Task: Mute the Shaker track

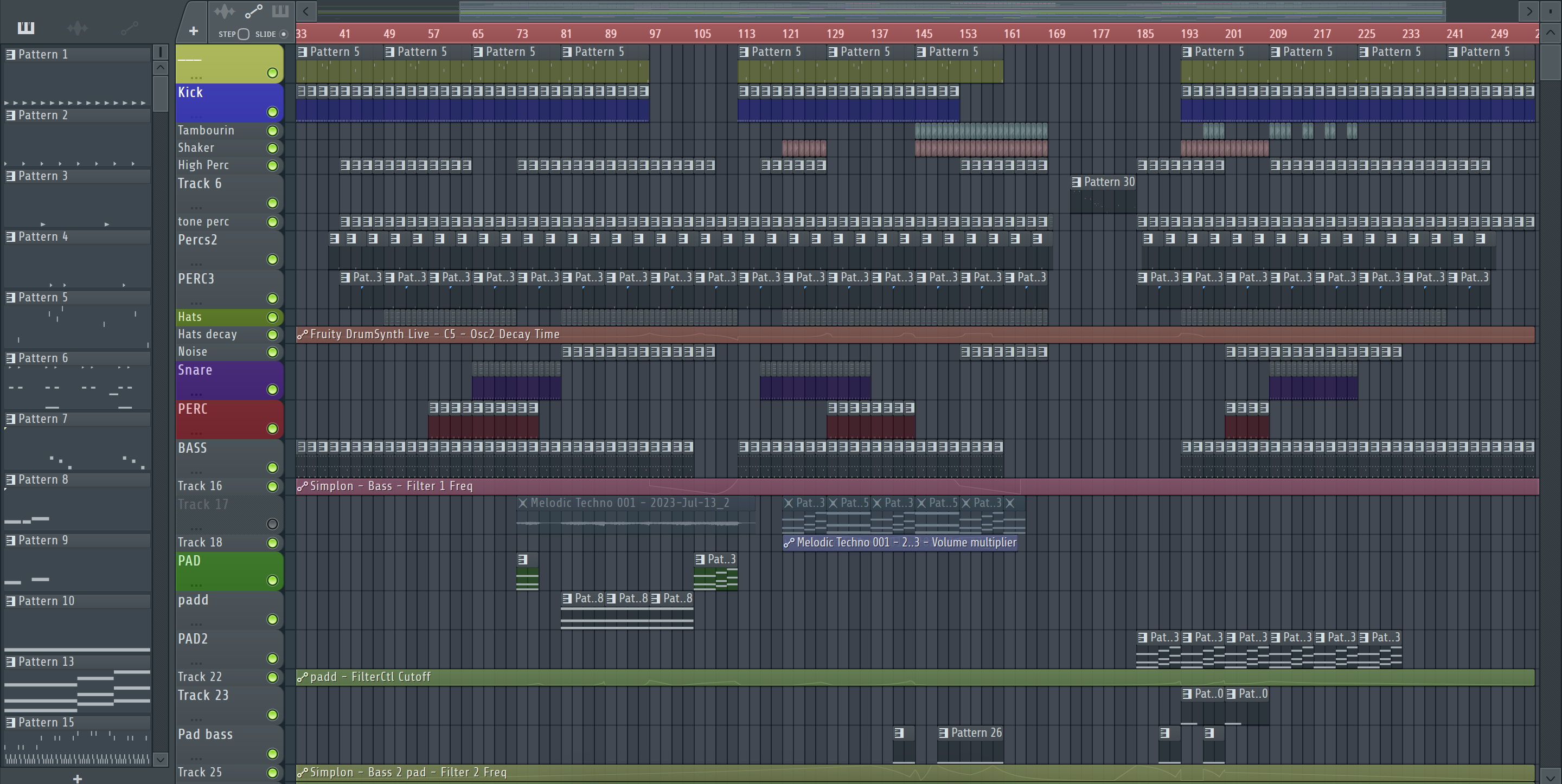Action: (x=272, y=148)
